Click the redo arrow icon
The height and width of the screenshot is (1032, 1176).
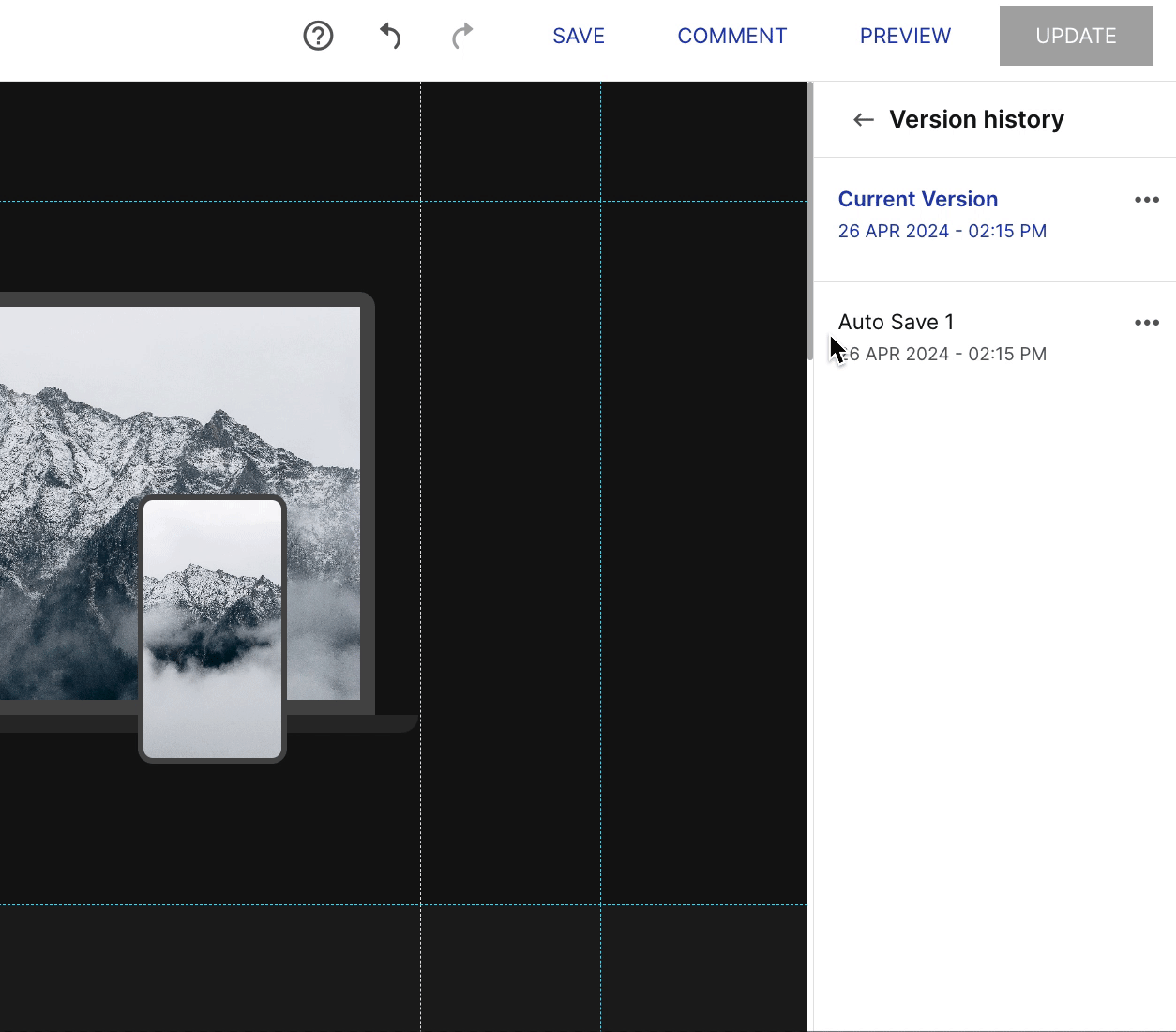click(461, 35)
